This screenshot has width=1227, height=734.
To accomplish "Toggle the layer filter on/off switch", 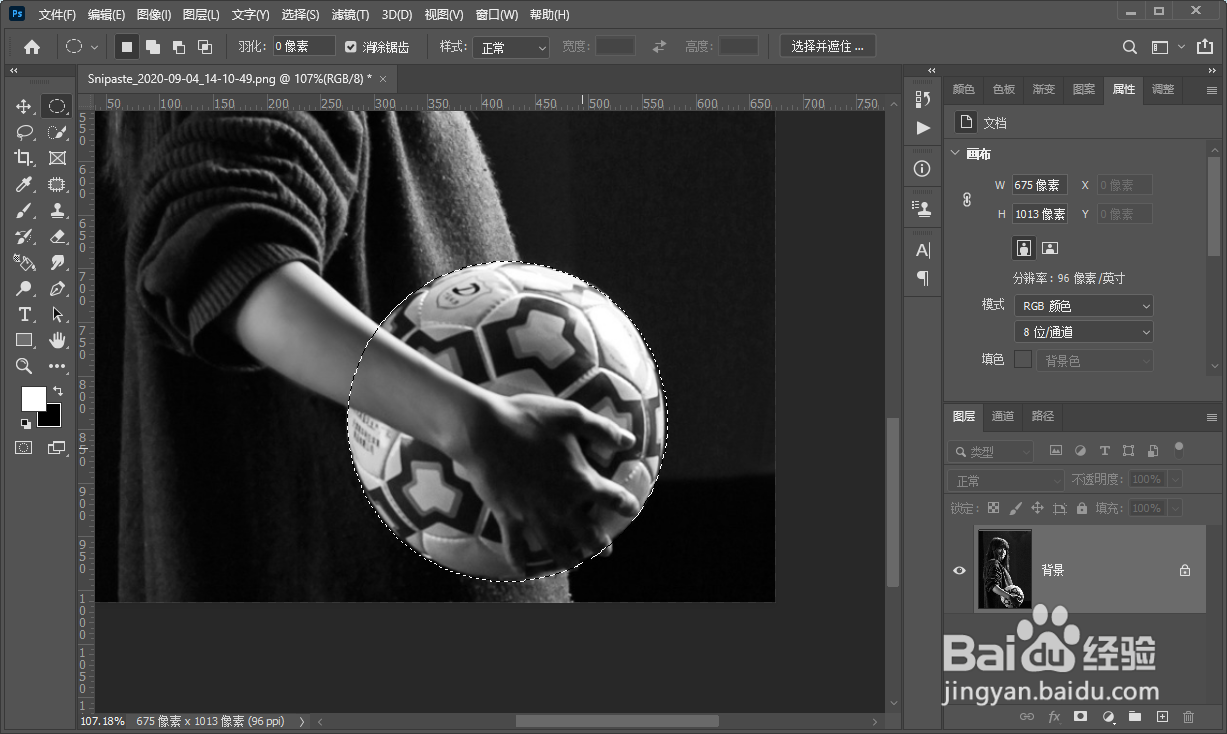I will [1179, 449].
